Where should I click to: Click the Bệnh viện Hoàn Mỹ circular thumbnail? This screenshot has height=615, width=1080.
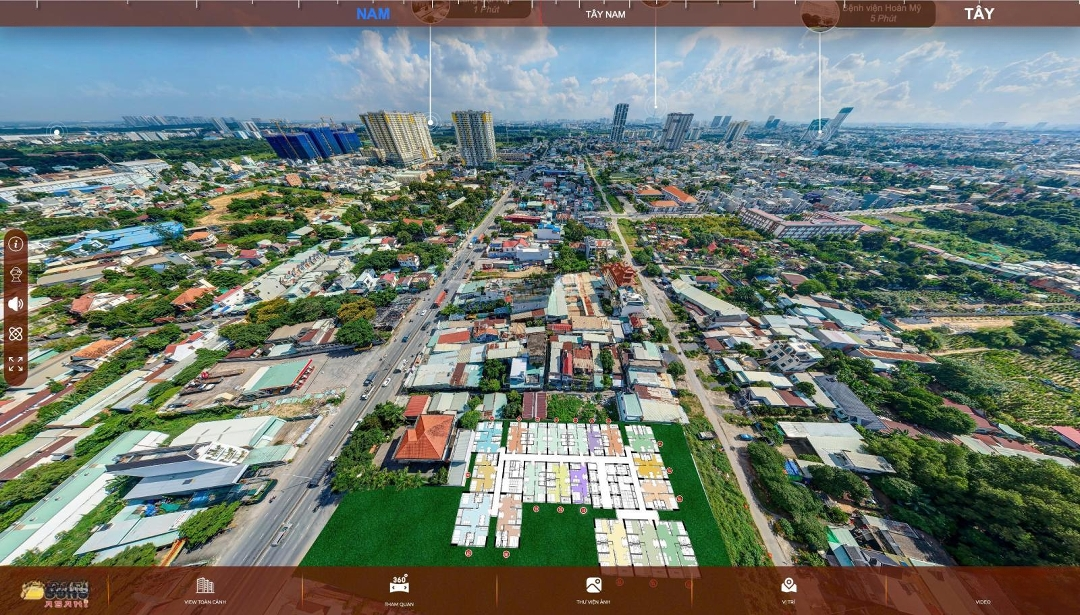819,13
